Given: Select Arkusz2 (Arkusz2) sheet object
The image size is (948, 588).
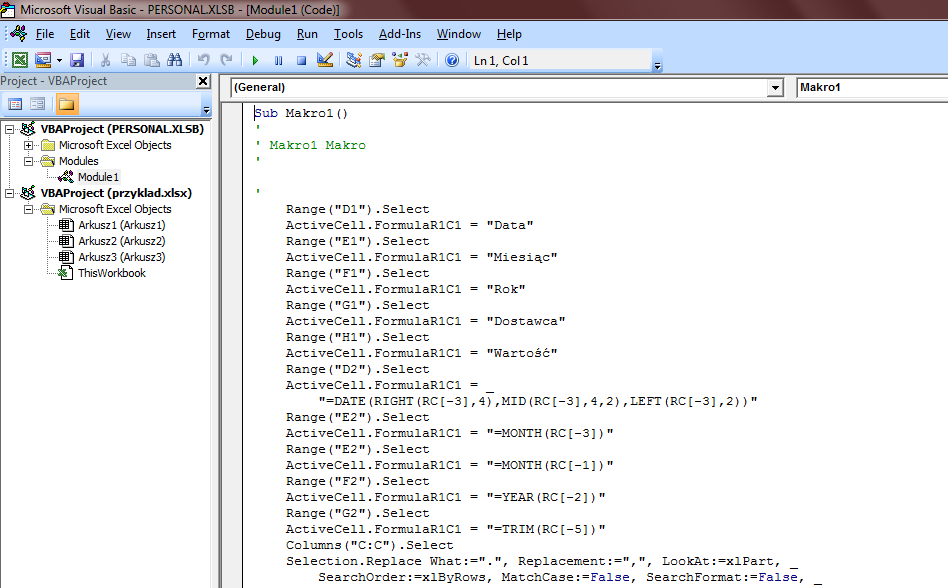Looking at the screenshot, I should (x=121, y=241).
